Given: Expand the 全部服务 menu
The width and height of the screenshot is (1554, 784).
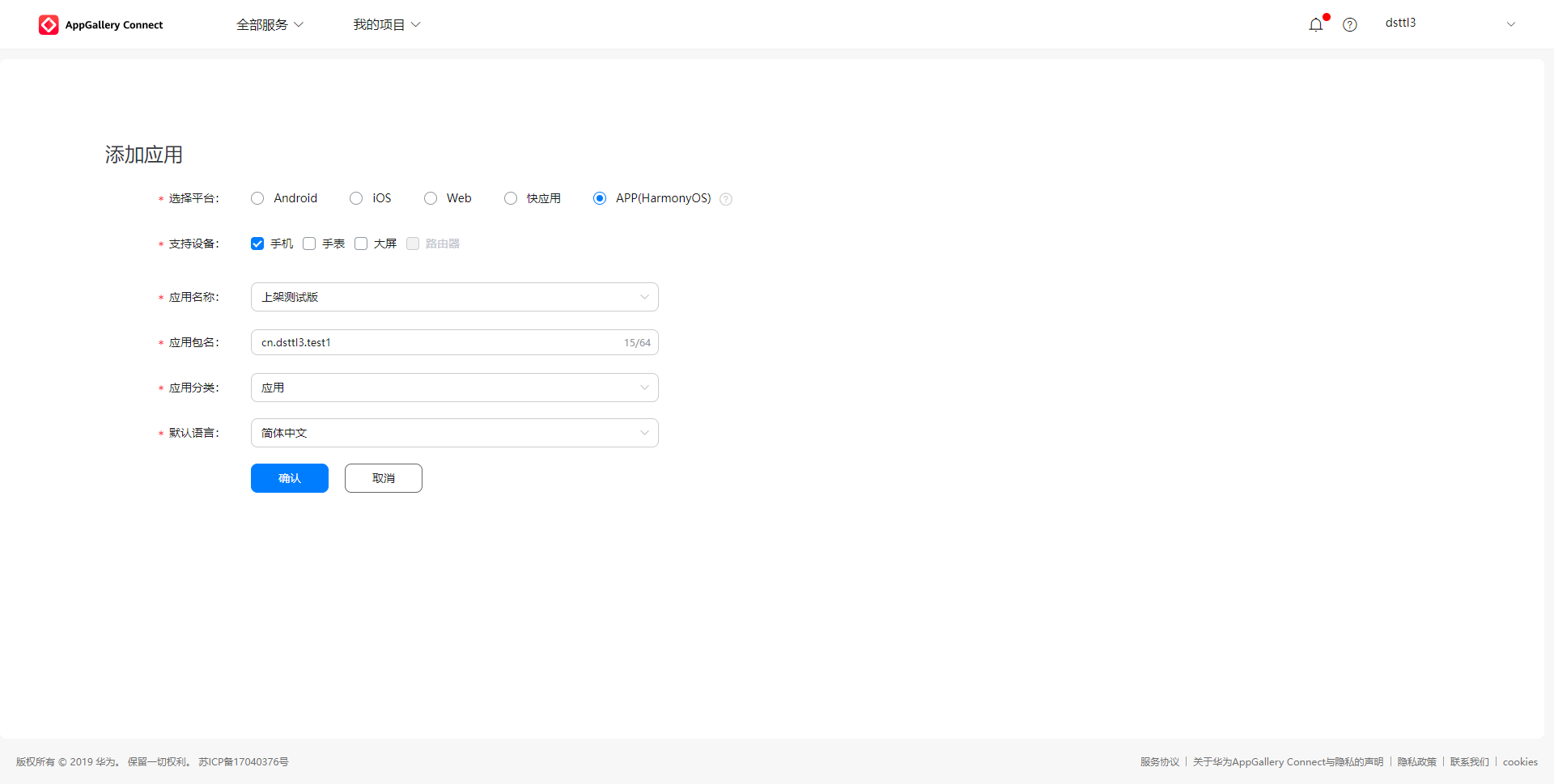Looking at the screenshot, I should coord(270,25).
